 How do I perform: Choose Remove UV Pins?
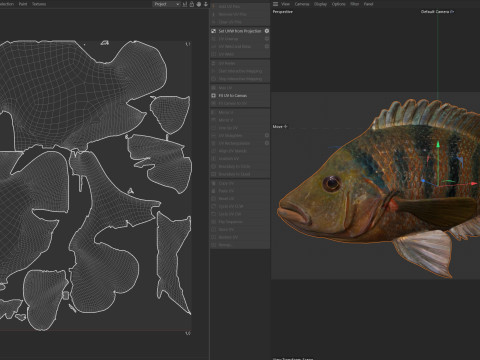pos(240,14)
